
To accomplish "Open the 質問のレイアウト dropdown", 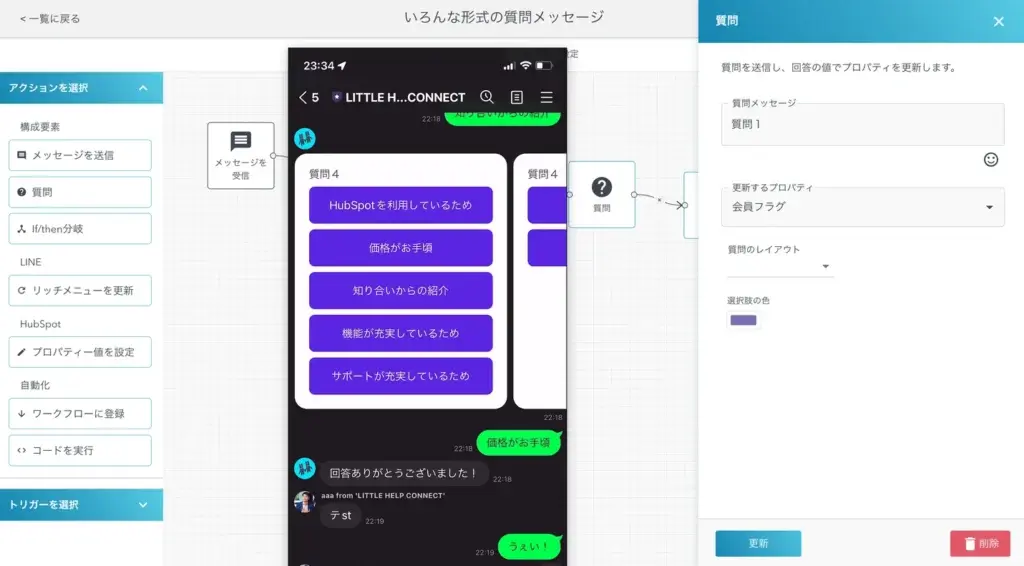I will pyautogui.click(x=780, y=266).
